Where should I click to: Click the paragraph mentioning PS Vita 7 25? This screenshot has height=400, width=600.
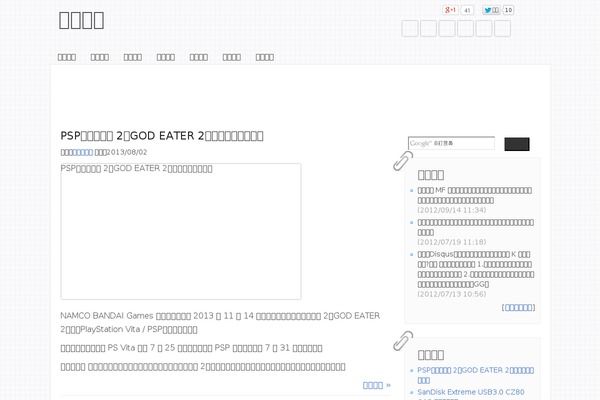(x=191, y=348)
